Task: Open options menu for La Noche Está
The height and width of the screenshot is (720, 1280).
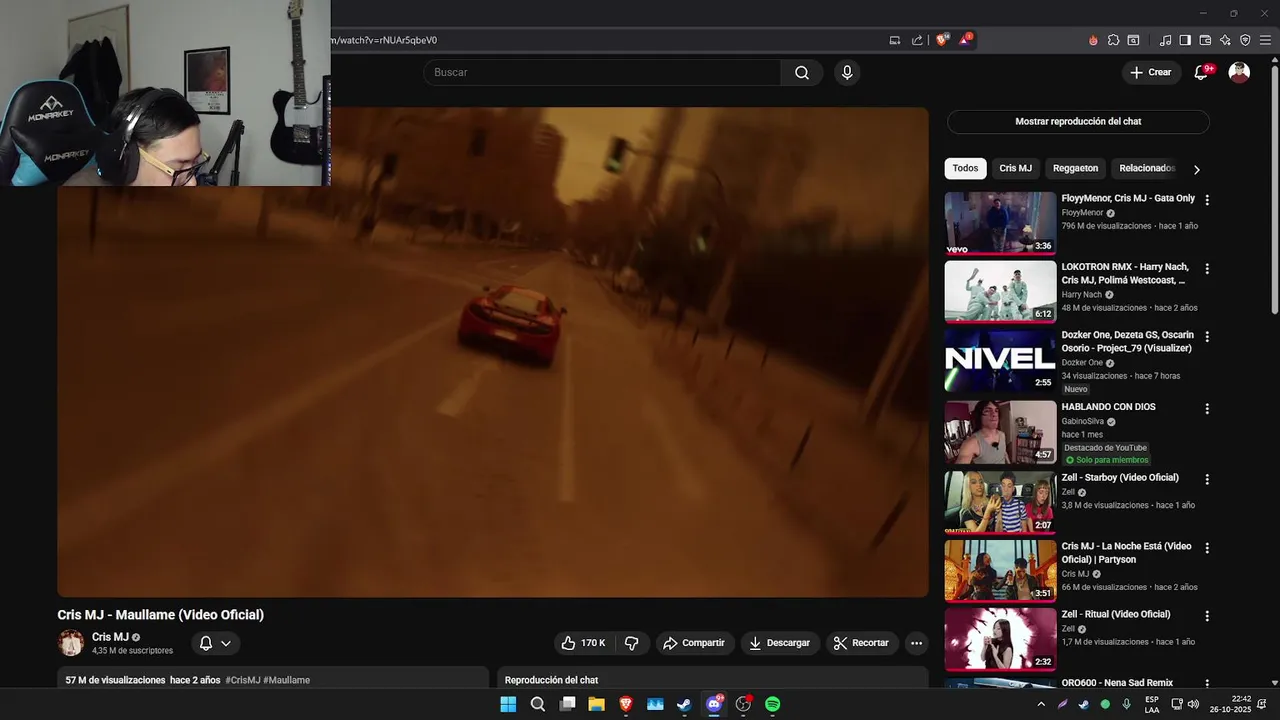Action: coord(1207,548)
